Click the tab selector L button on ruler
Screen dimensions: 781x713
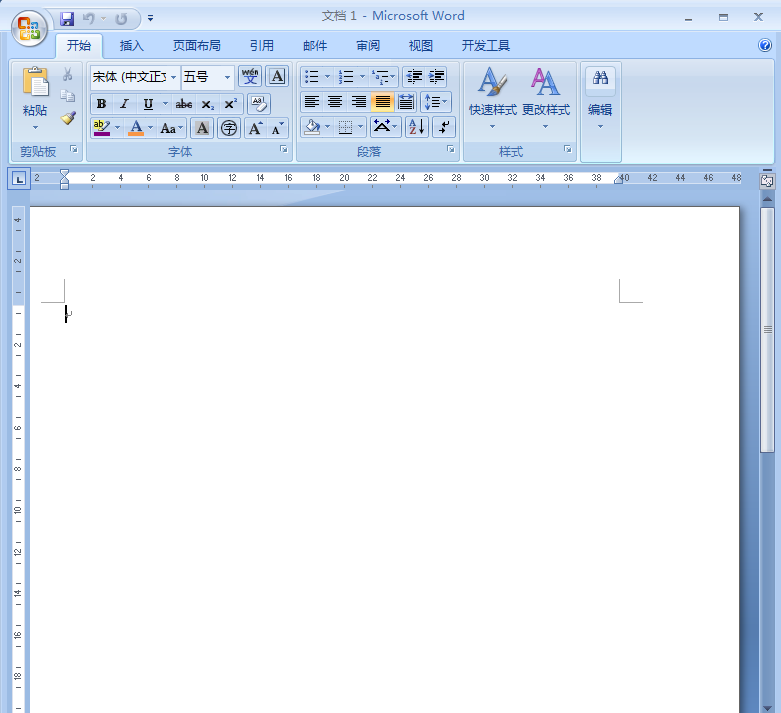[x=19, y=178]
